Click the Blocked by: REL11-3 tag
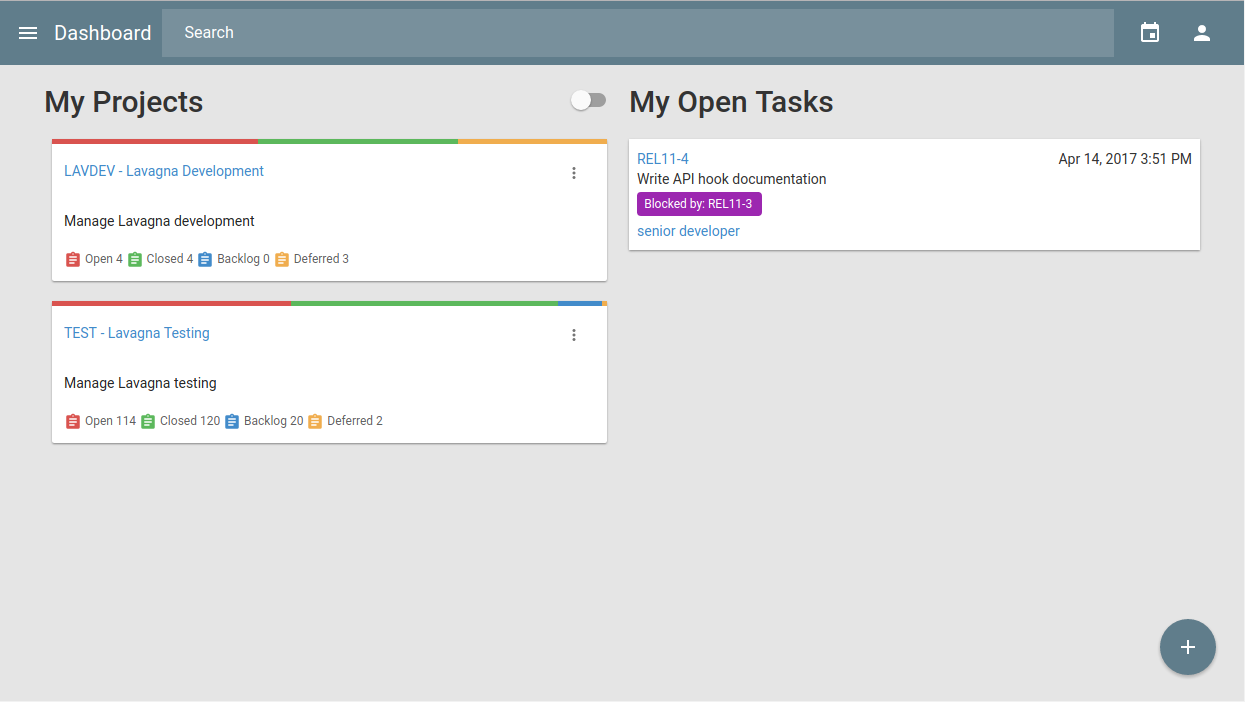Image resolution: width=1245 pixels, height=702 pixels. [x=699, y=204]
